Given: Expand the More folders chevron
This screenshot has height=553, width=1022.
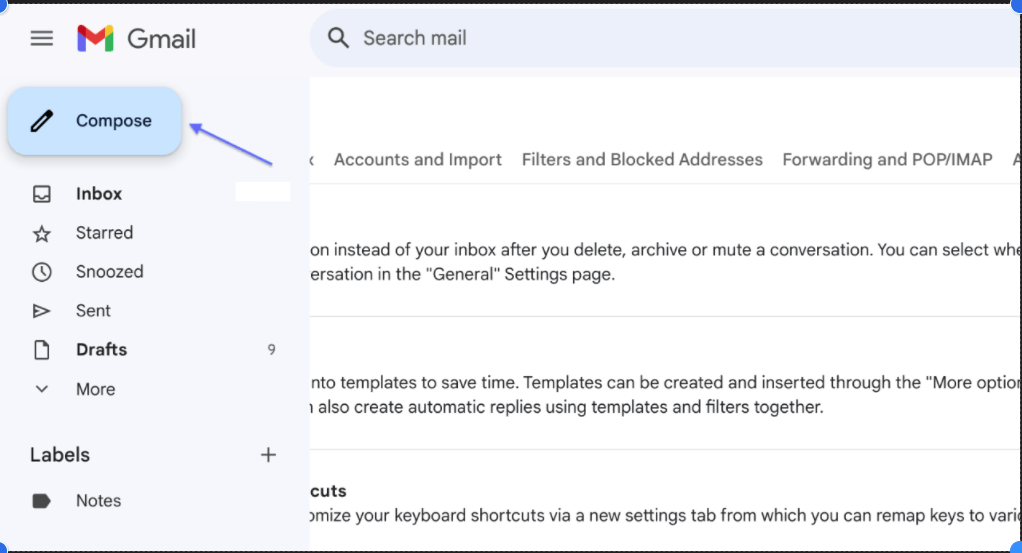Looking at the screenshot, I should pos(42,389).
